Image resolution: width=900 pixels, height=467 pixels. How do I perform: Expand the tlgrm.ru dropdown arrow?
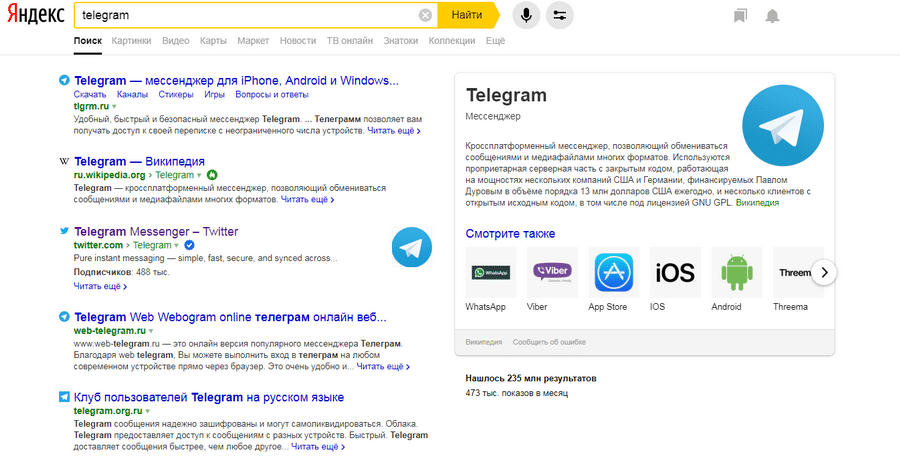click(114, 107)
